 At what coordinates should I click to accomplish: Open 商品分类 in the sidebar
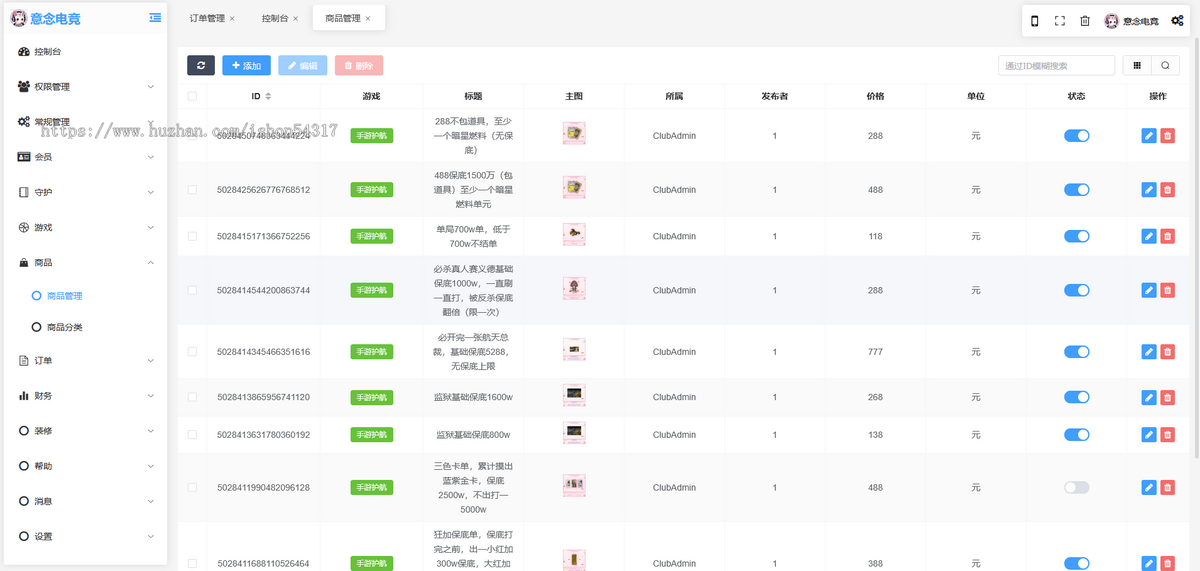pos(86,327)
